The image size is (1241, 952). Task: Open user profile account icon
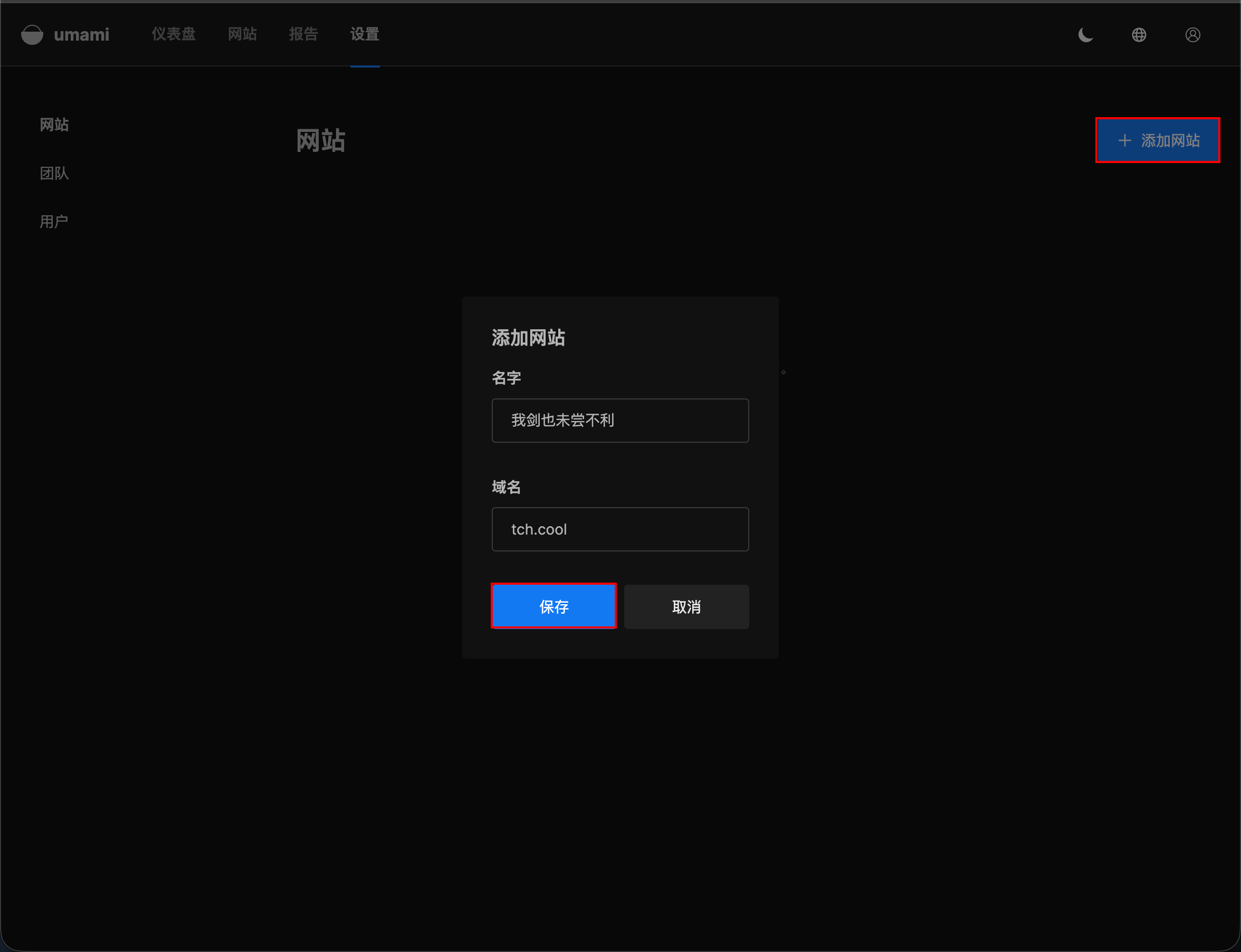coord(1192,35)
